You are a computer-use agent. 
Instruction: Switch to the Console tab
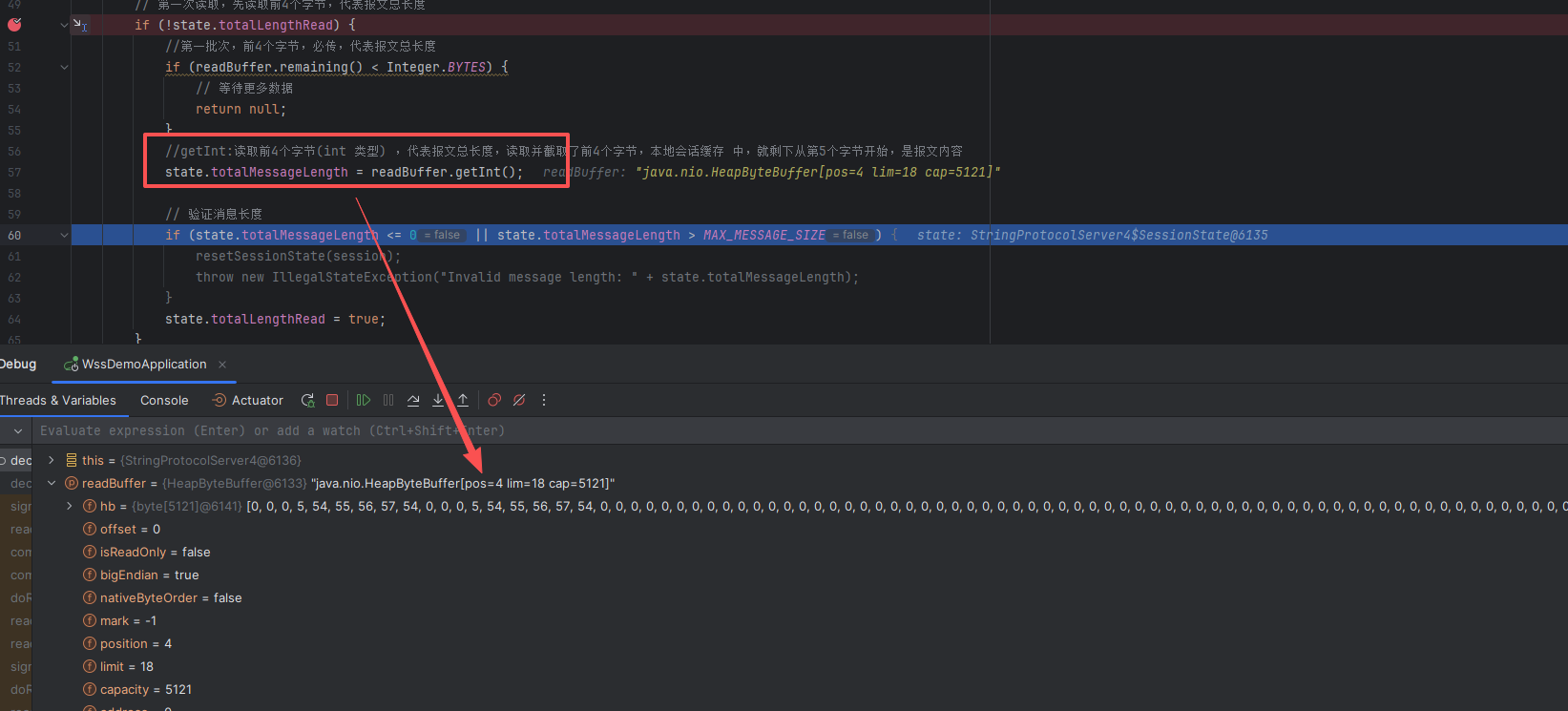tap(164, 401)
